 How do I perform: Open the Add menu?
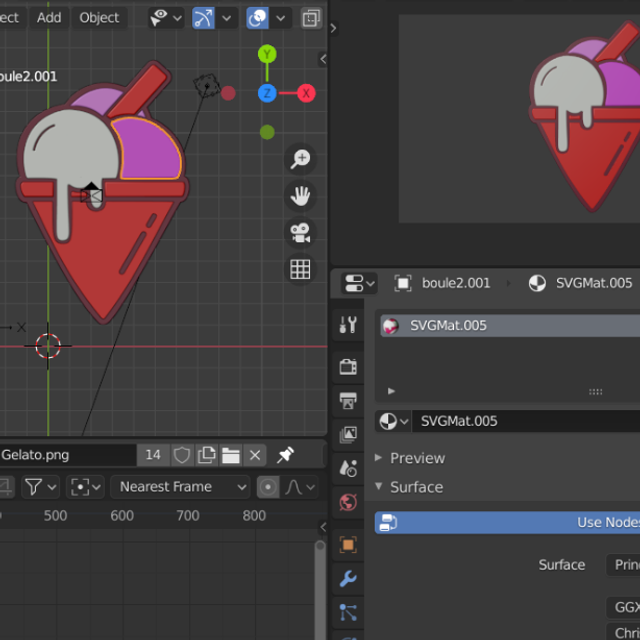(49, 17)
